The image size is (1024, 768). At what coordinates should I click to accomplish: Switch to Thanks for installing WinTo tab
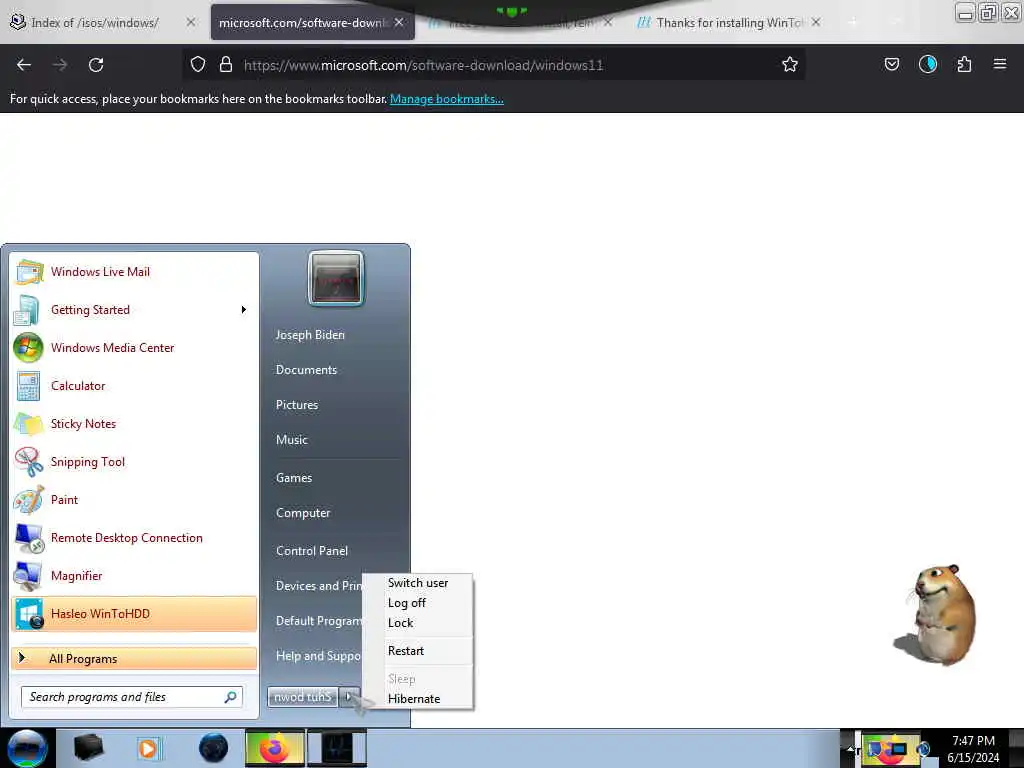728,23
